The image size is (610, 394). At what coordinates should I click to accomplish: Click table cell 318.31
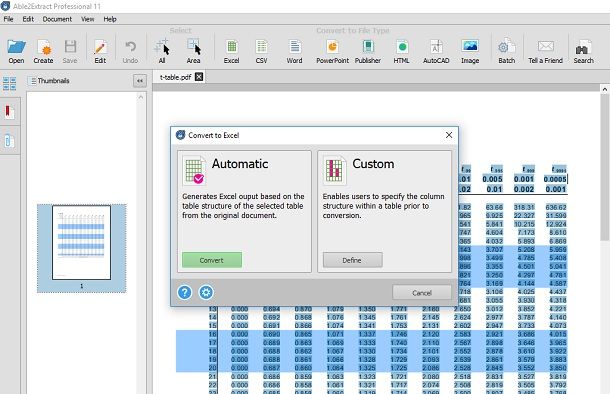tap(524, 207)
